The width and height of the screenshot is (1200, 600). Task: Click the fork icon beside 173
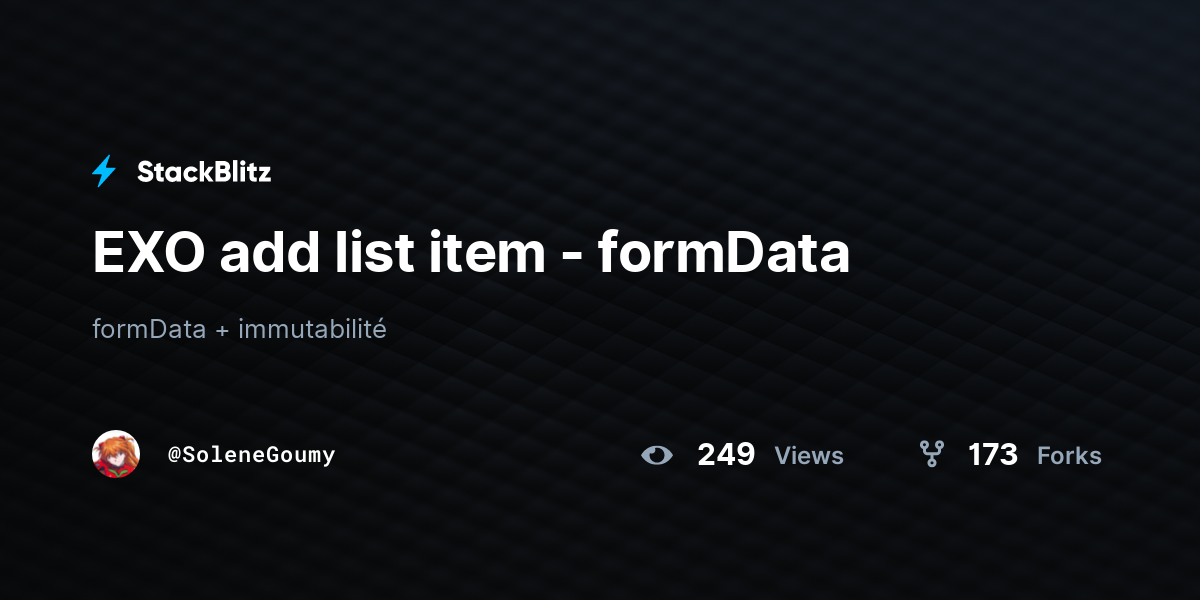click(931, 456)
